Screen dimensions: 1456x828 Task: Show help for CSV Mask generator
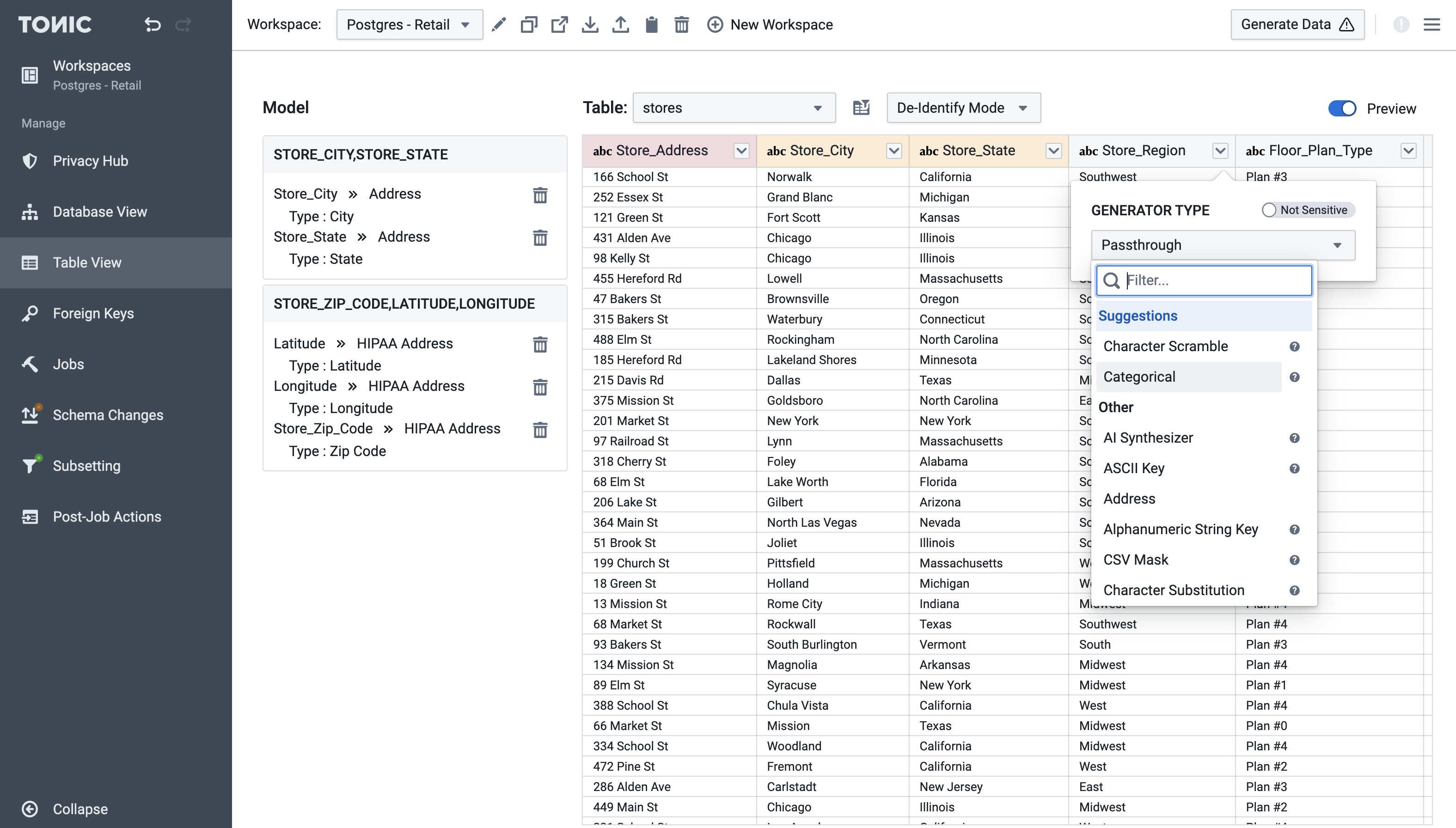1295,560
